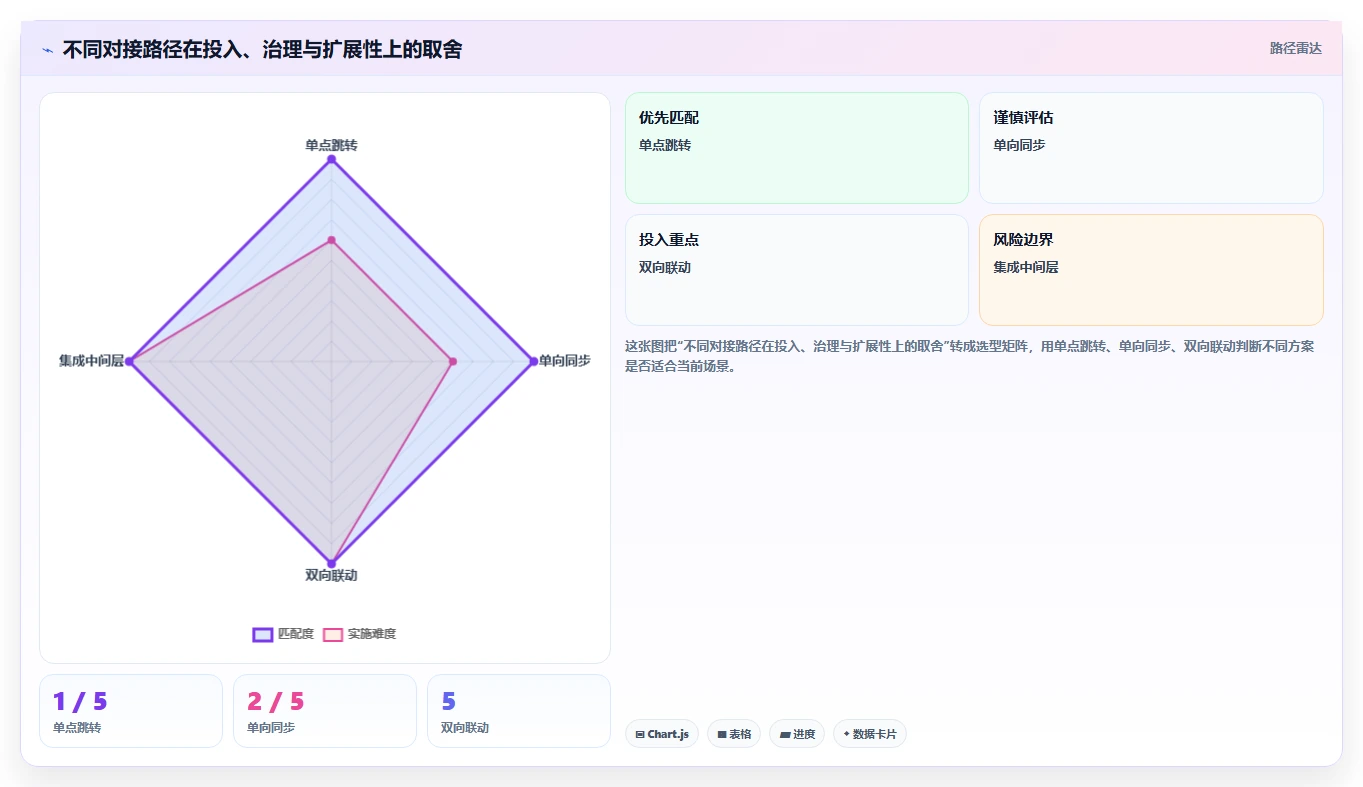Click the data point at 双向联动 vertex

[x=331, y=563]
